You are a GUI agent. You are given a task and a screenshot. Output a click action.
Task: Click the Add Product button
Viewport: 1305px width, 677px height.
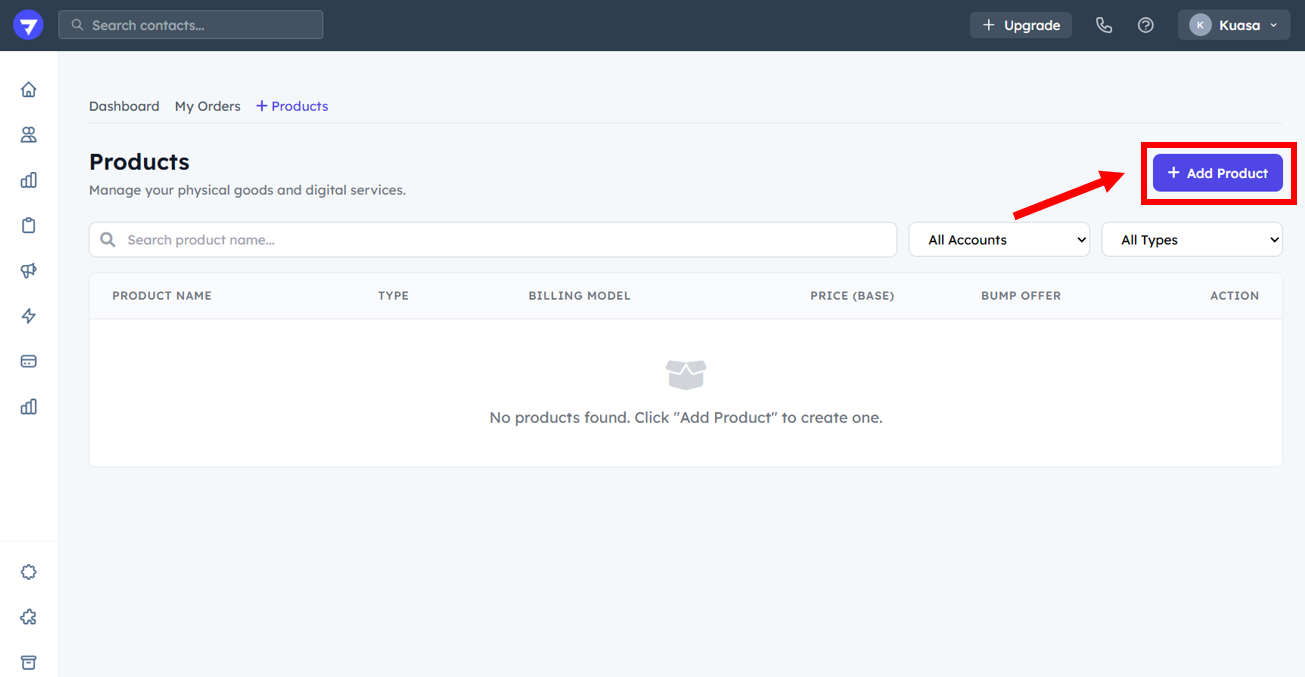(1217, 173)
